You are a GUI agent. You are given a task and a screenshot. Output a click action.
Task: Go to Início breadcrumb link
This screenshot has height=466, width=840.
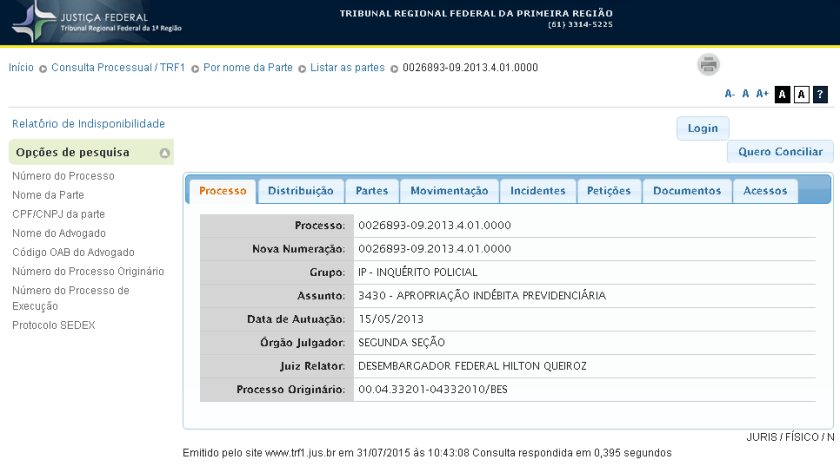point(21,67)
